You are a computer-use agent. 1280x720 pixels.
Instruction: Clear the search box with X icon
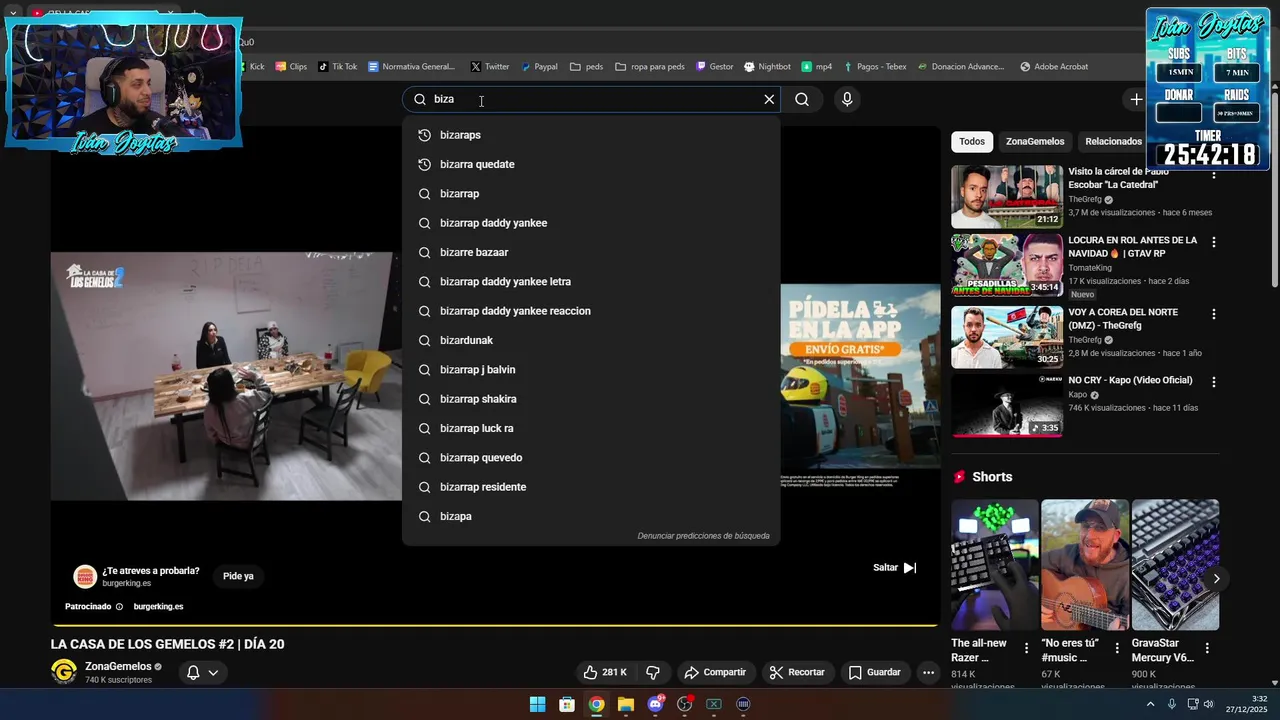click(769, 99)
